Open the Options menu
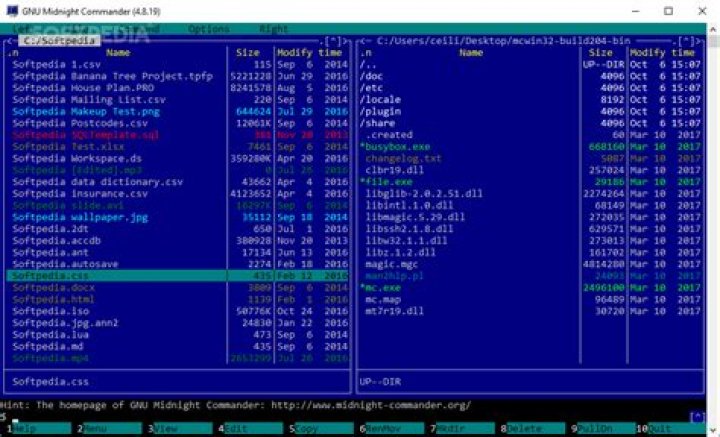 208,29
